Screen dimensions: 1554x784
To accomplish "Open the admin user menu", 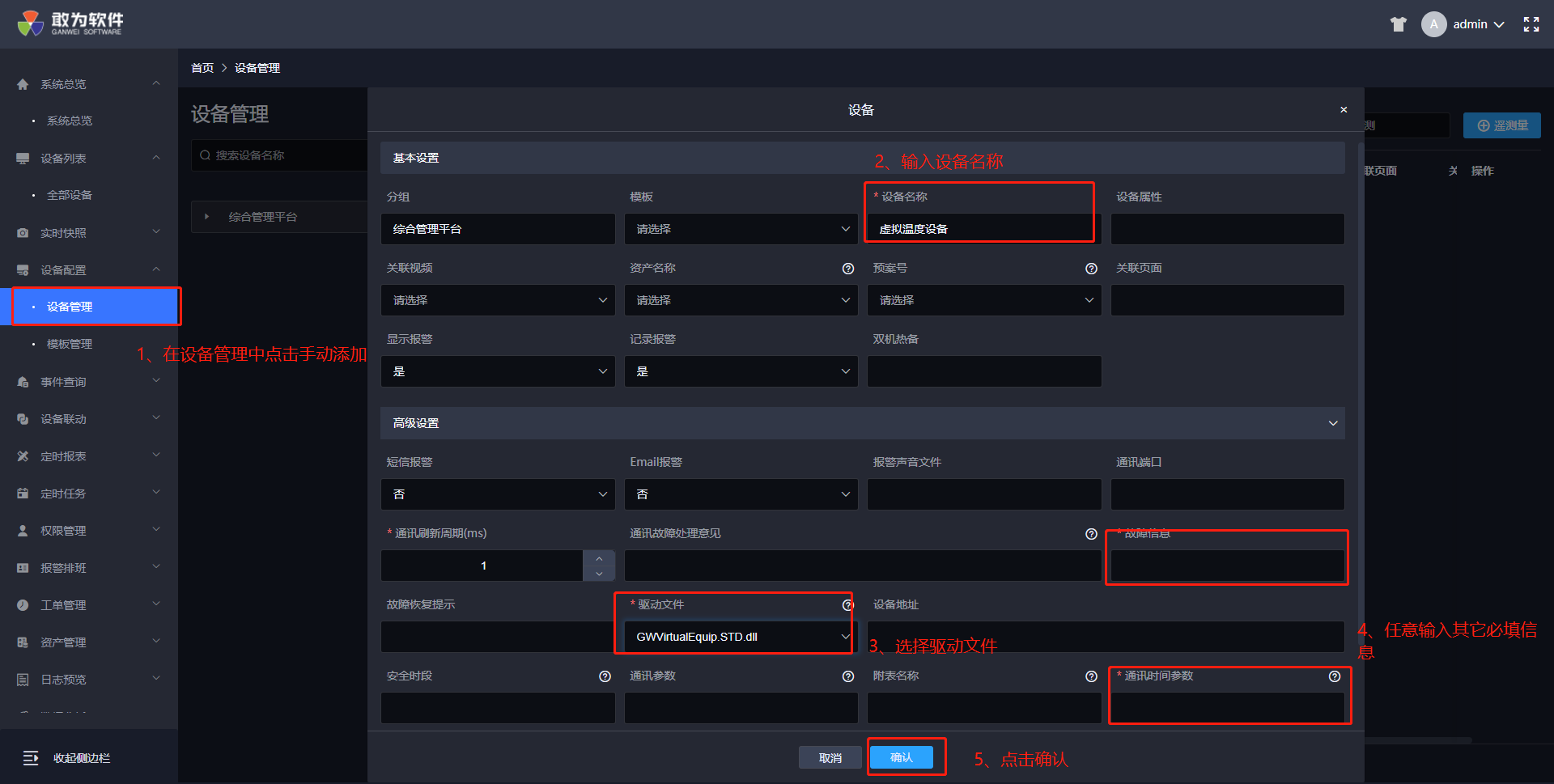I will coord(1469,24).
